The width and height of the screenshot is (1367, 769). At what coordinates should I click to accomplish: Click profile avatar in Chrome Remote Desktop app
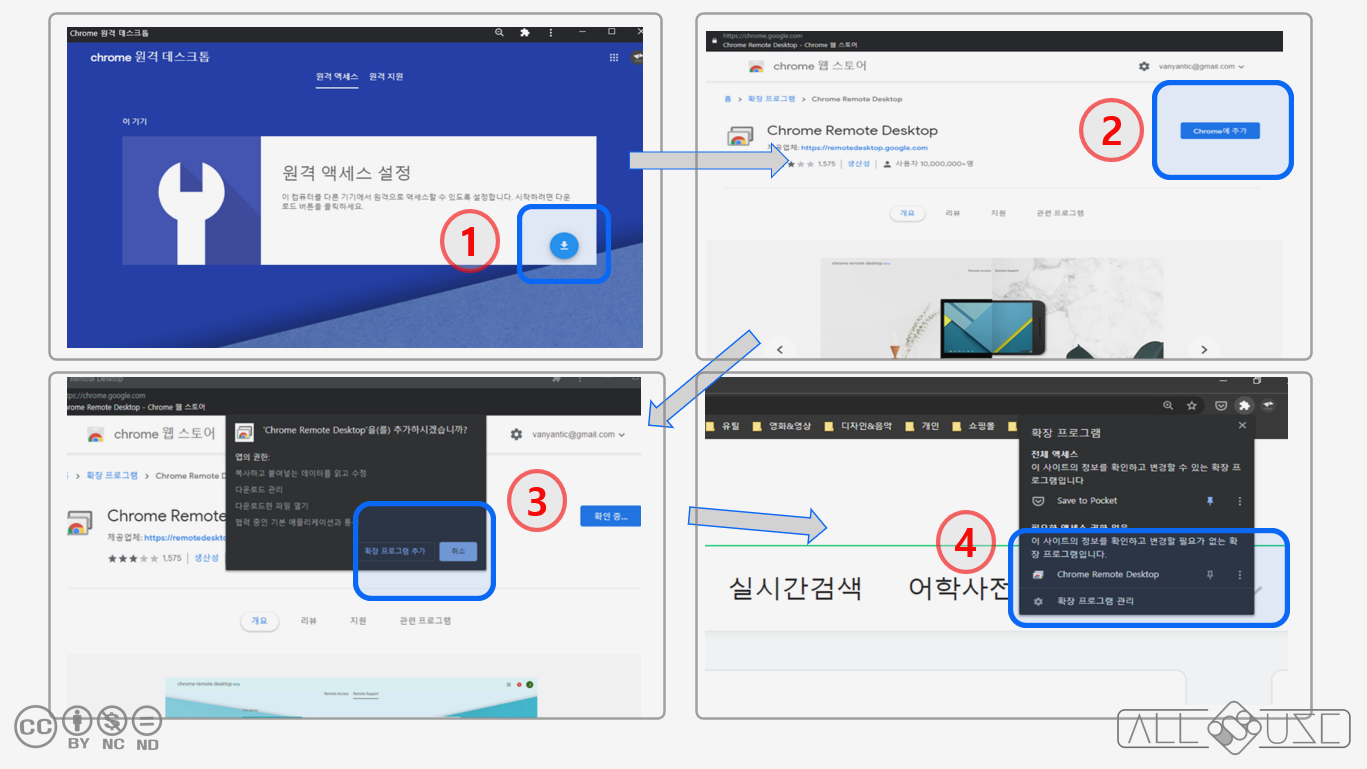pyautogui.click(x=636, y=57)
